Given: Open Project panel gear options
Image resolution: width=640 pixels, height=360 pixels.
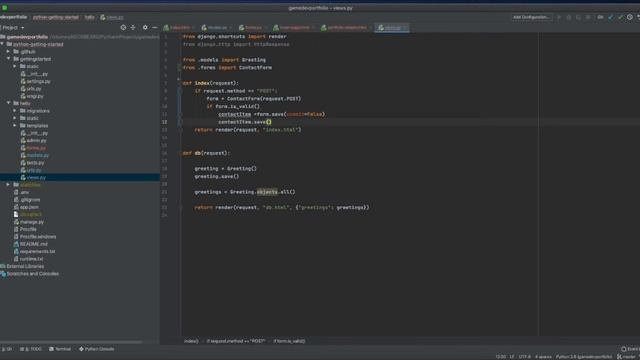Looking at the screenshot, I should coord(145,27).
